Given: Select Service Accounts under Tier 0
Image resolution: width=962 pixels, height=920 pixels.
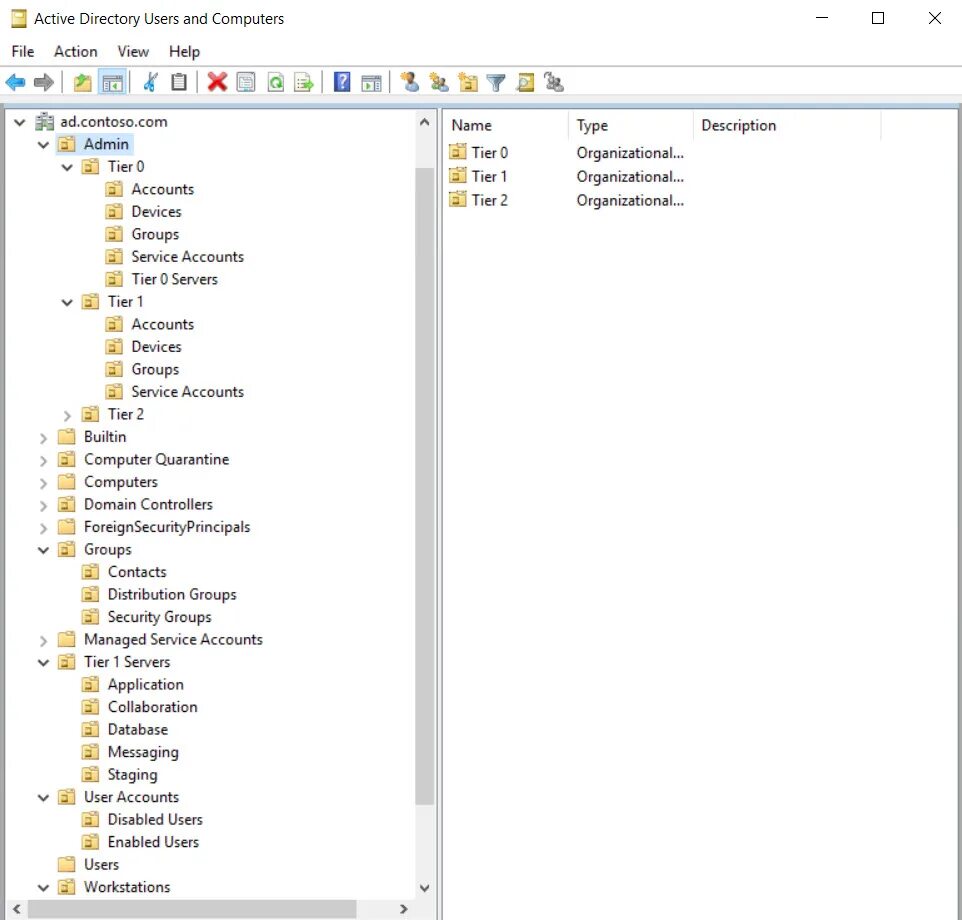Looking at the screenshot, I should coord(187,256).
